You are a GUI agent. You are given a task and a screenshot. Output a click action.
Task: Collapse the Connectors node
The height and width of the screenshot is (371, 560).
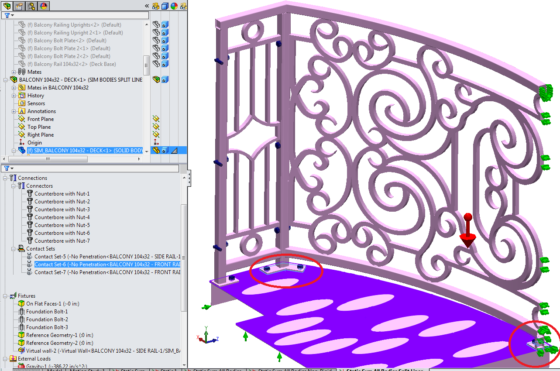click(14, 186)
